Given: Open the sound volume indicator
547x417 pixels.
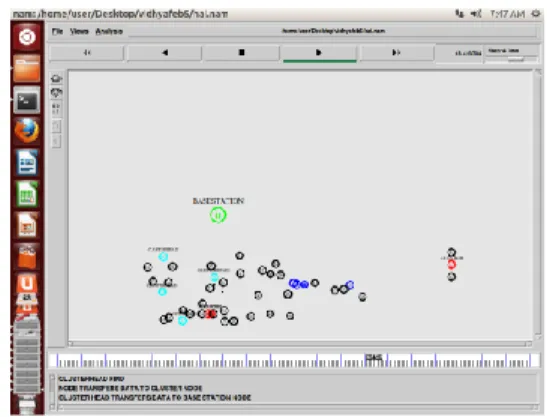Looking at the screenshot, I should 475,14.
